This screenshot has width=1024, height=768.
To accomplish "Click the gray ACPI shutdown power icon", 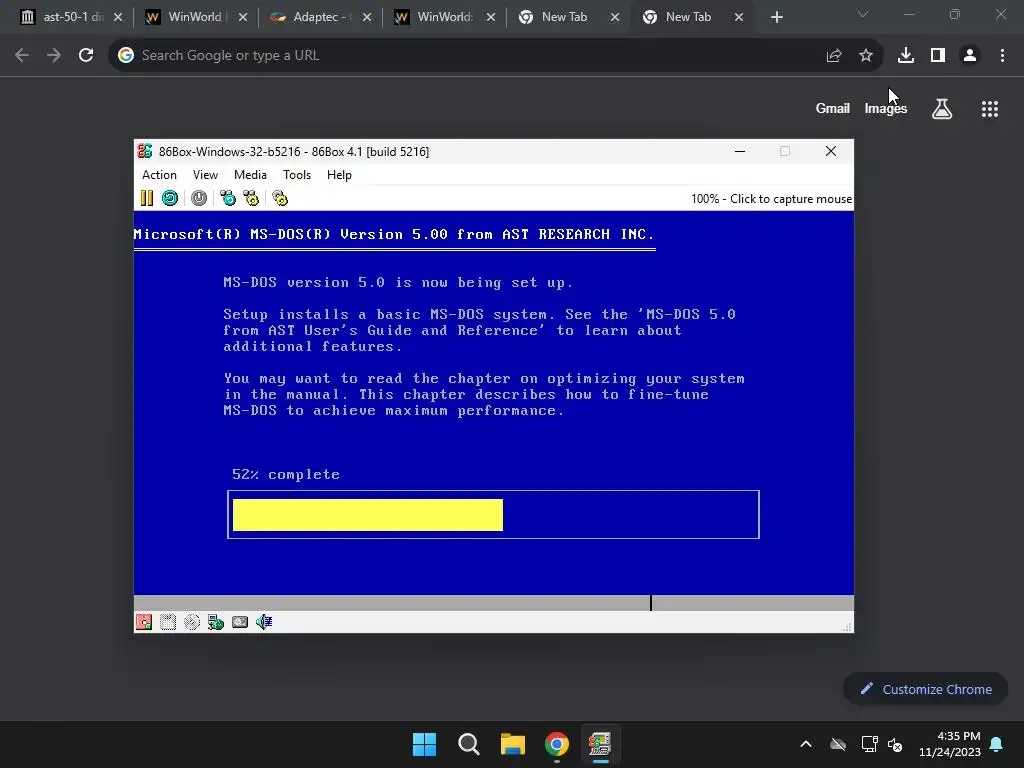I will coord(199,198).
